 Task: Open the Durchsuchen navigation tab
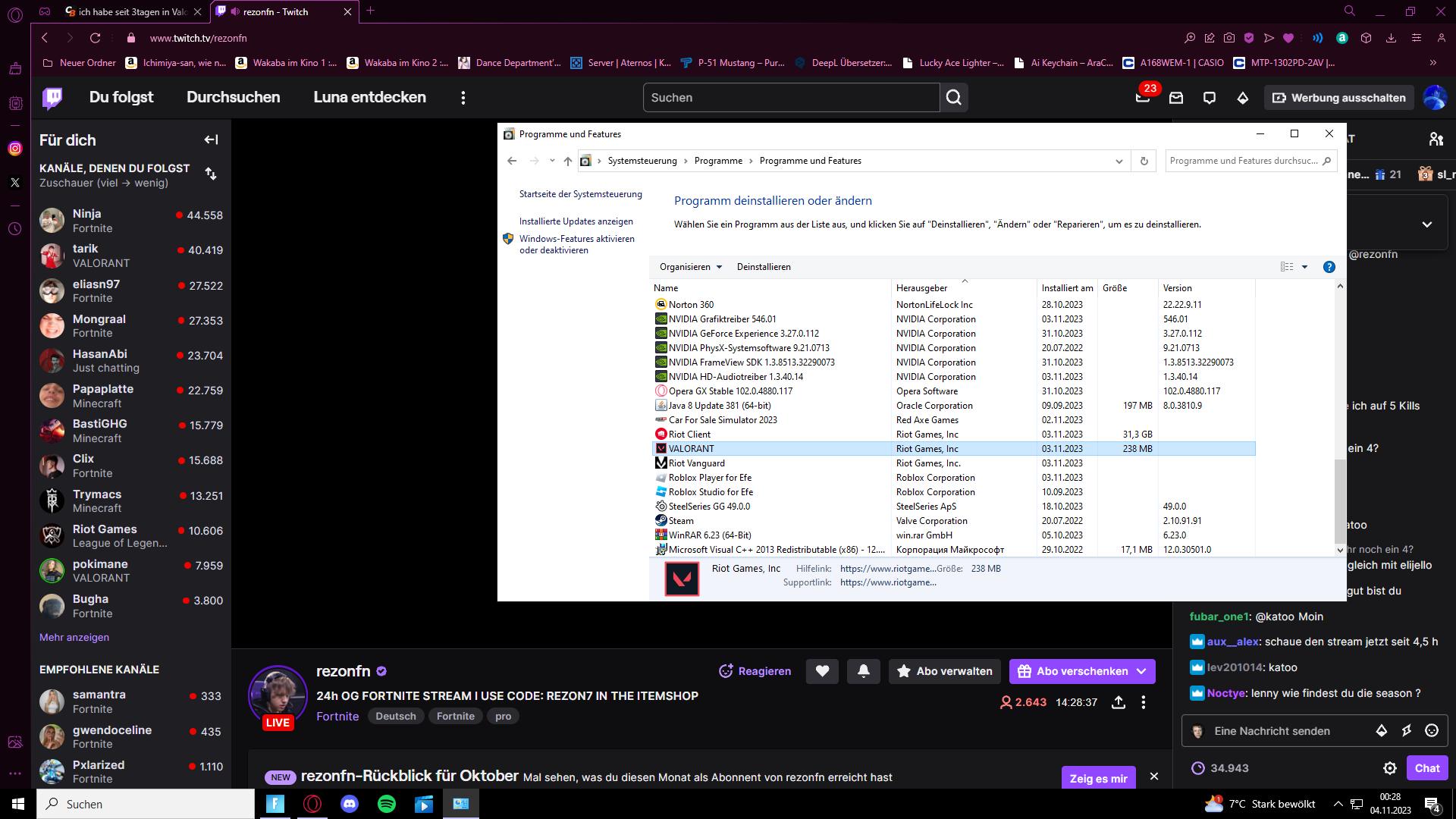[233, 97]
